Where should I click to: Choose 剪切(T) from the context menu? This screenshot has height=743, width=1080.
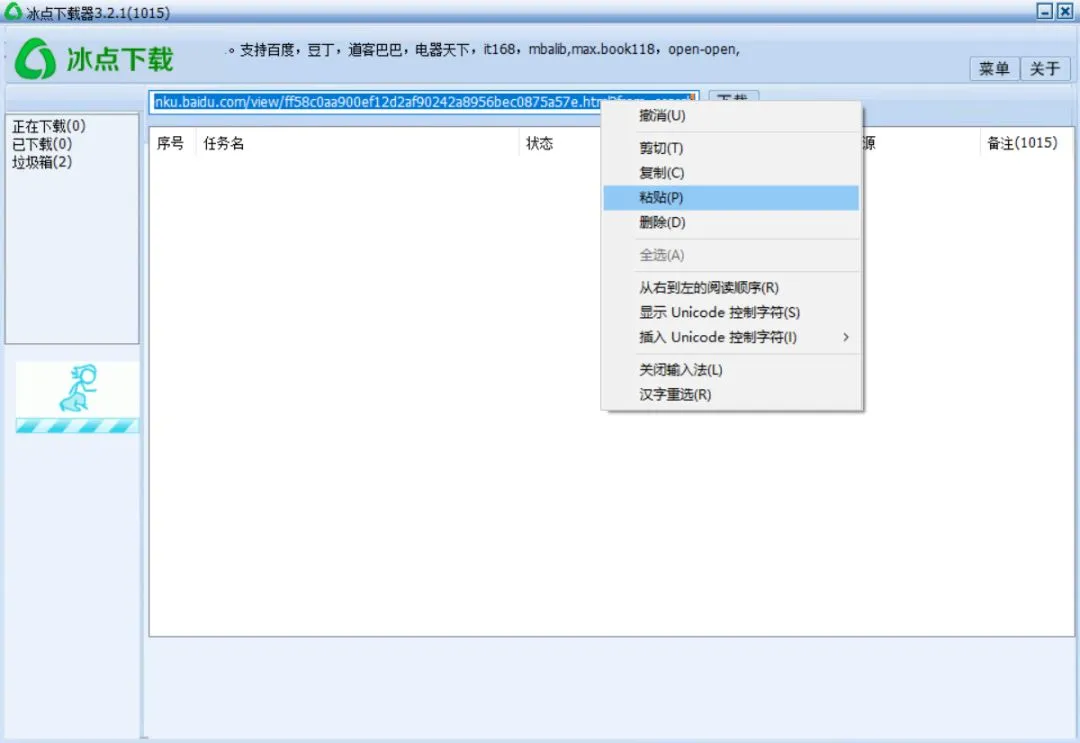731,148
